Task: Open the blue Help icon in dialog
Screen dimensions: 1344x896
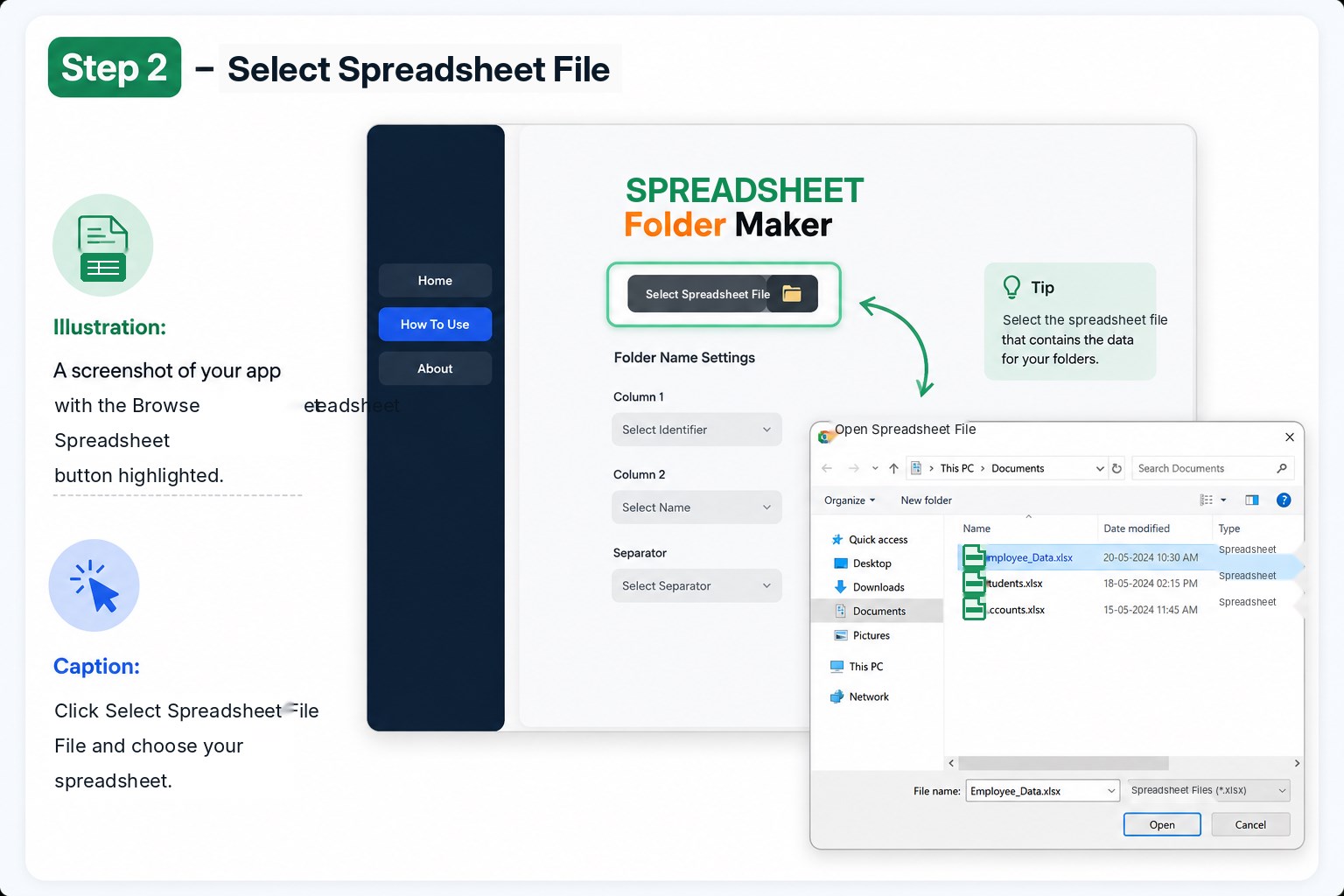Action: (1284, 500)
